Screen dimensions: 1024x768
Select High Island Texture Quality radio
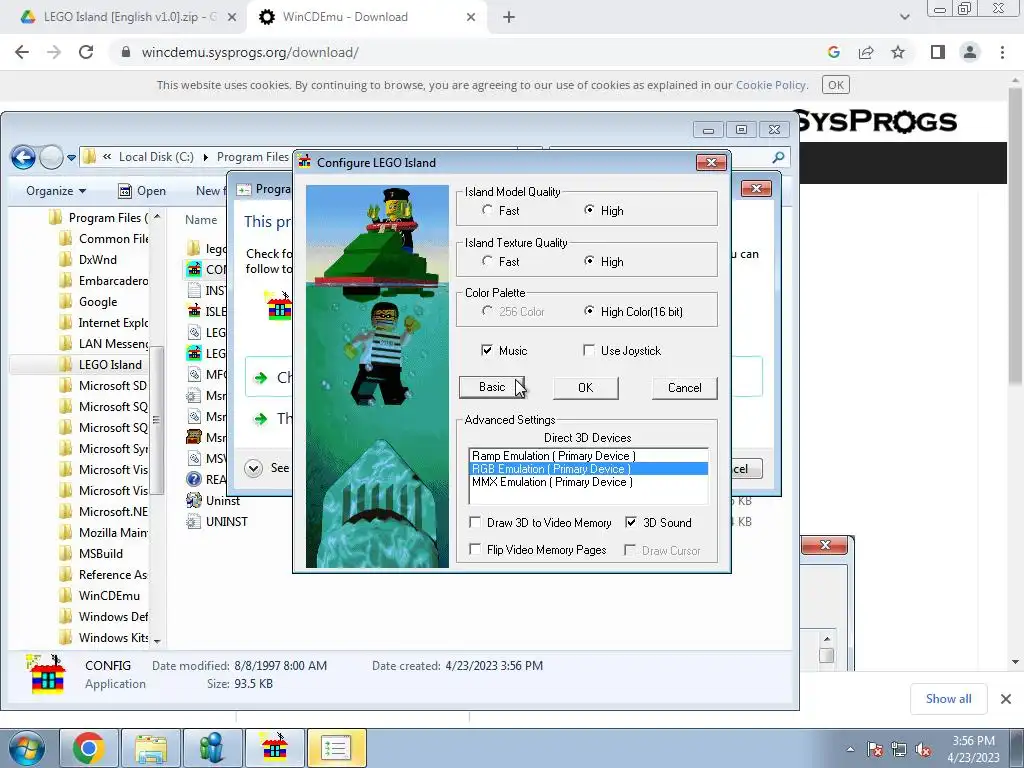pyautogui.click(x=589, y=261)
